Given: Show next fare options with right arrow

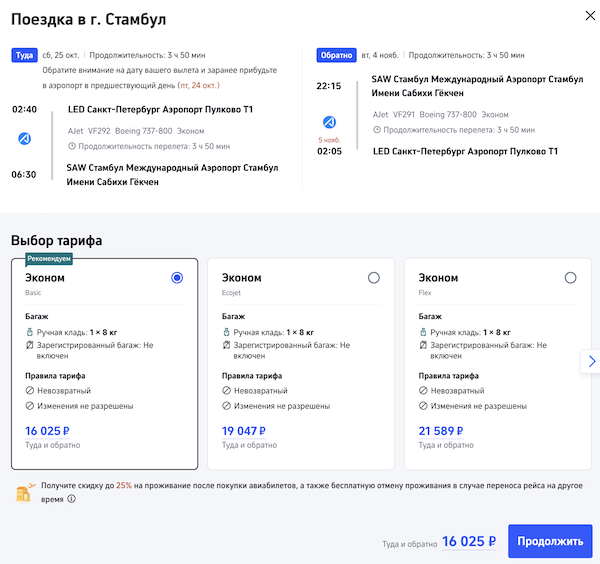Looking at the screenshot, I should point(591,361).
